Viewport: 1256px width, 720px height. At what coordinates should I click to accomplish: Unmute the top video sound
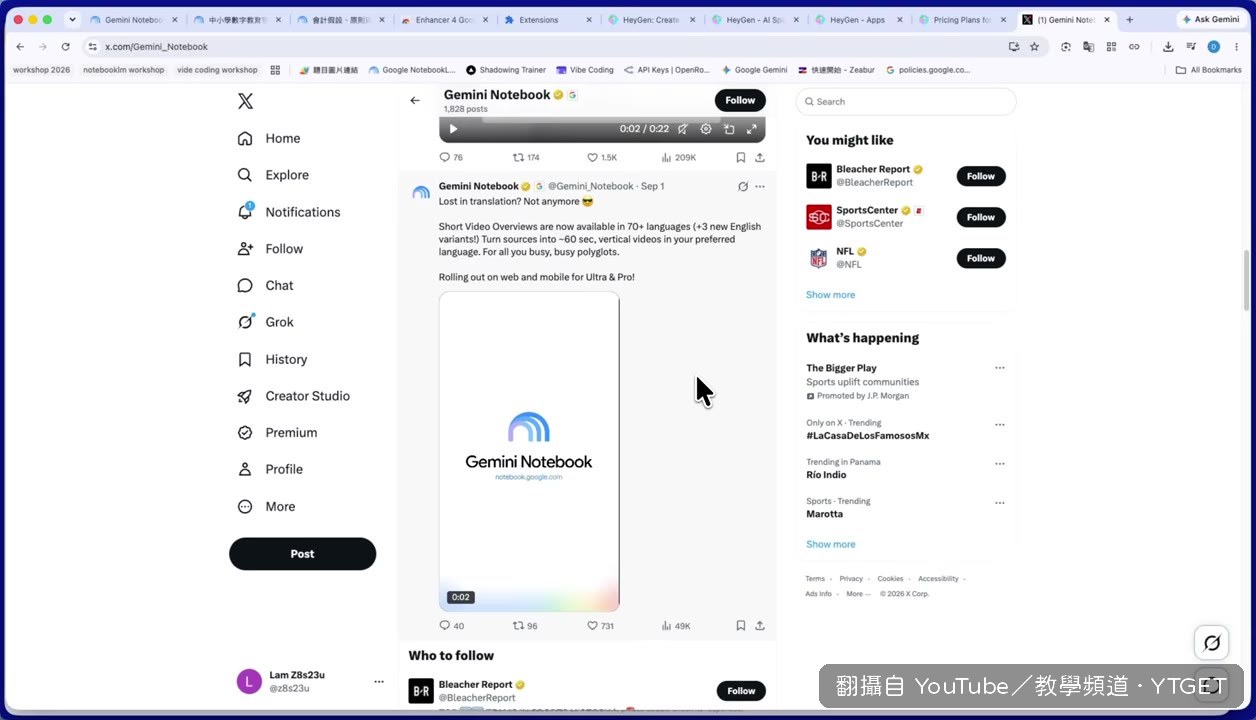click(683, 129)
